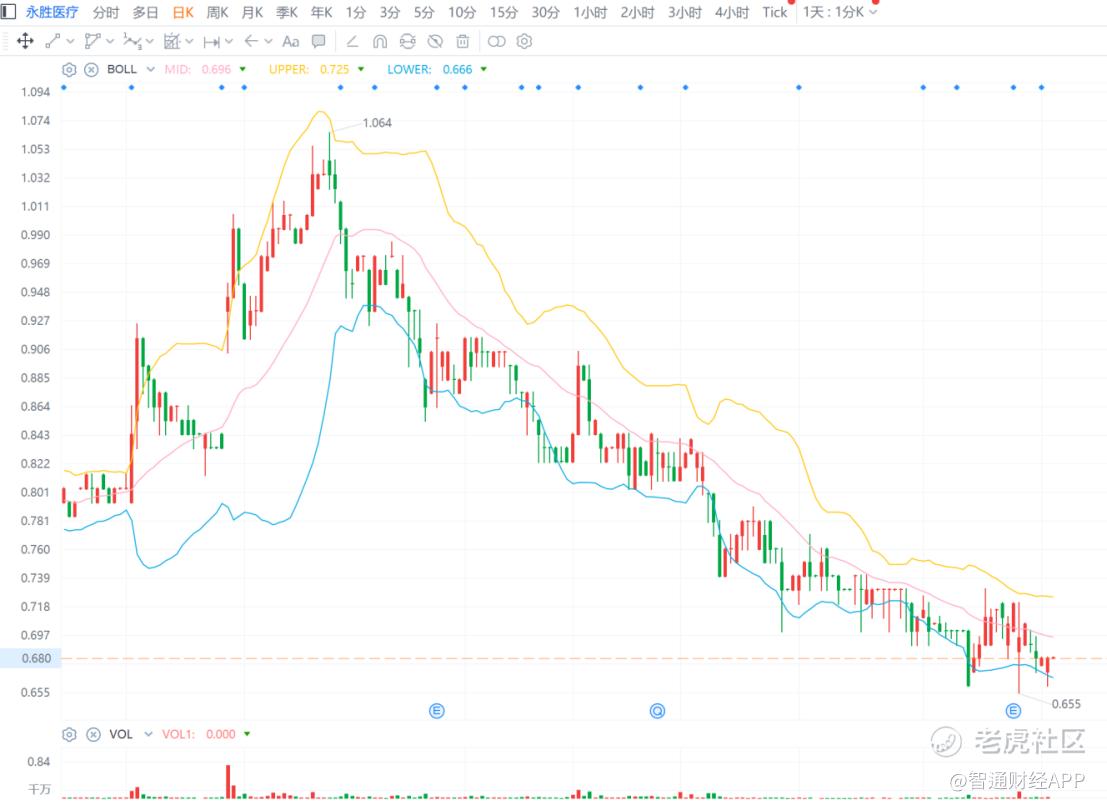
Task: Delete all drawings with trash icon
Action: coord(462,41)
